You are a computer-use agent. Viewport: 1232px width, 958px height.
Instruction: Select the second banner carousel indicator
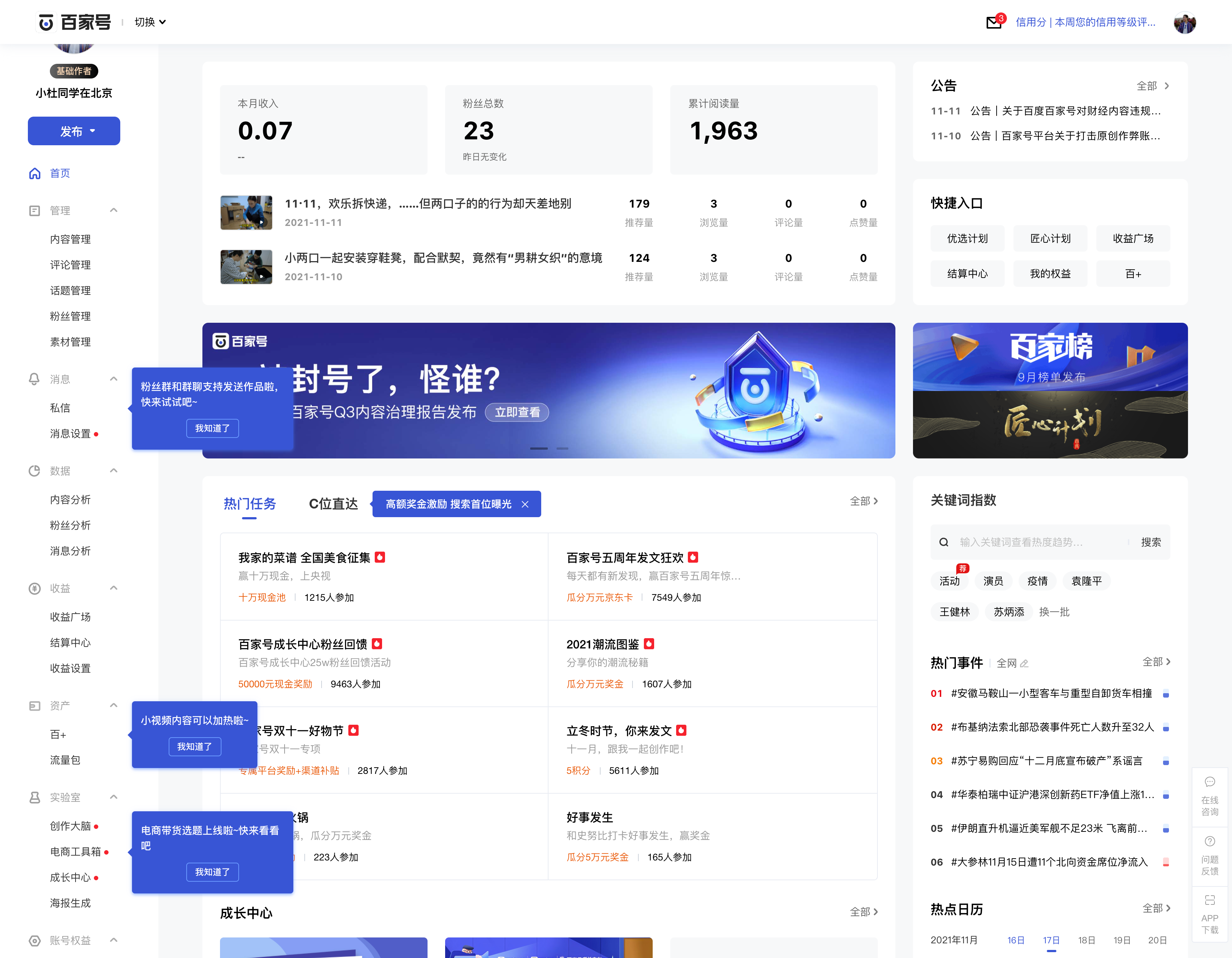pos(562,449)
